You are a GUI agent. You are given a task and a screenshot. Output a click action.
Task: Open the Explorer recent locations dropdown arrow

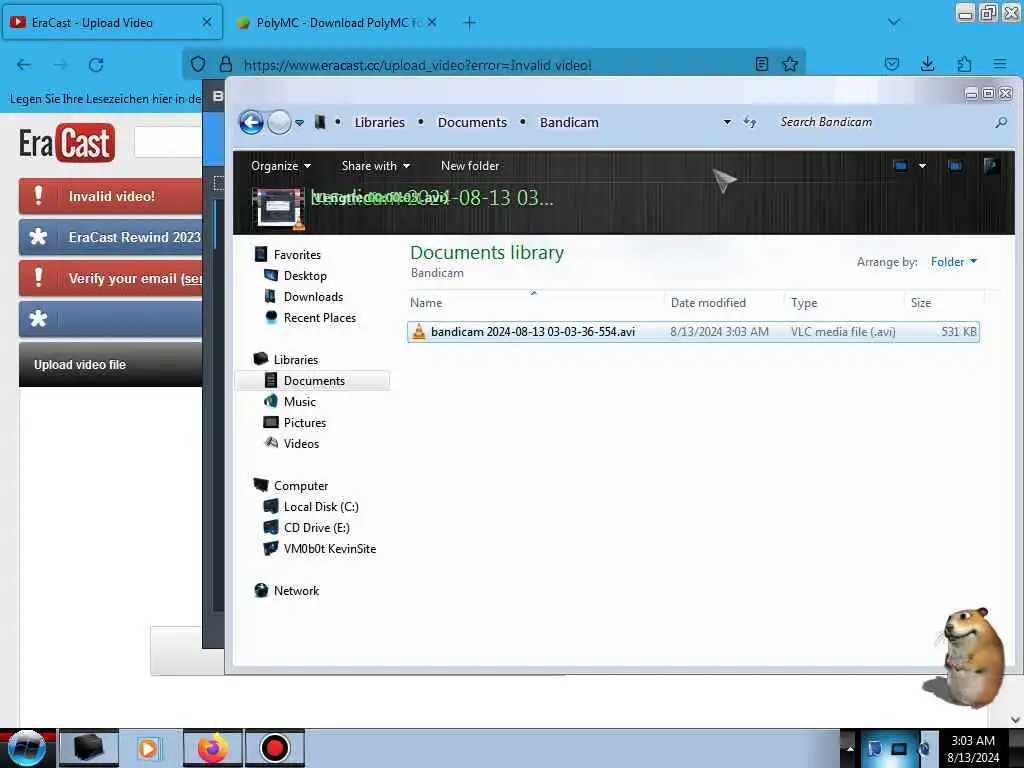(299, 123)
